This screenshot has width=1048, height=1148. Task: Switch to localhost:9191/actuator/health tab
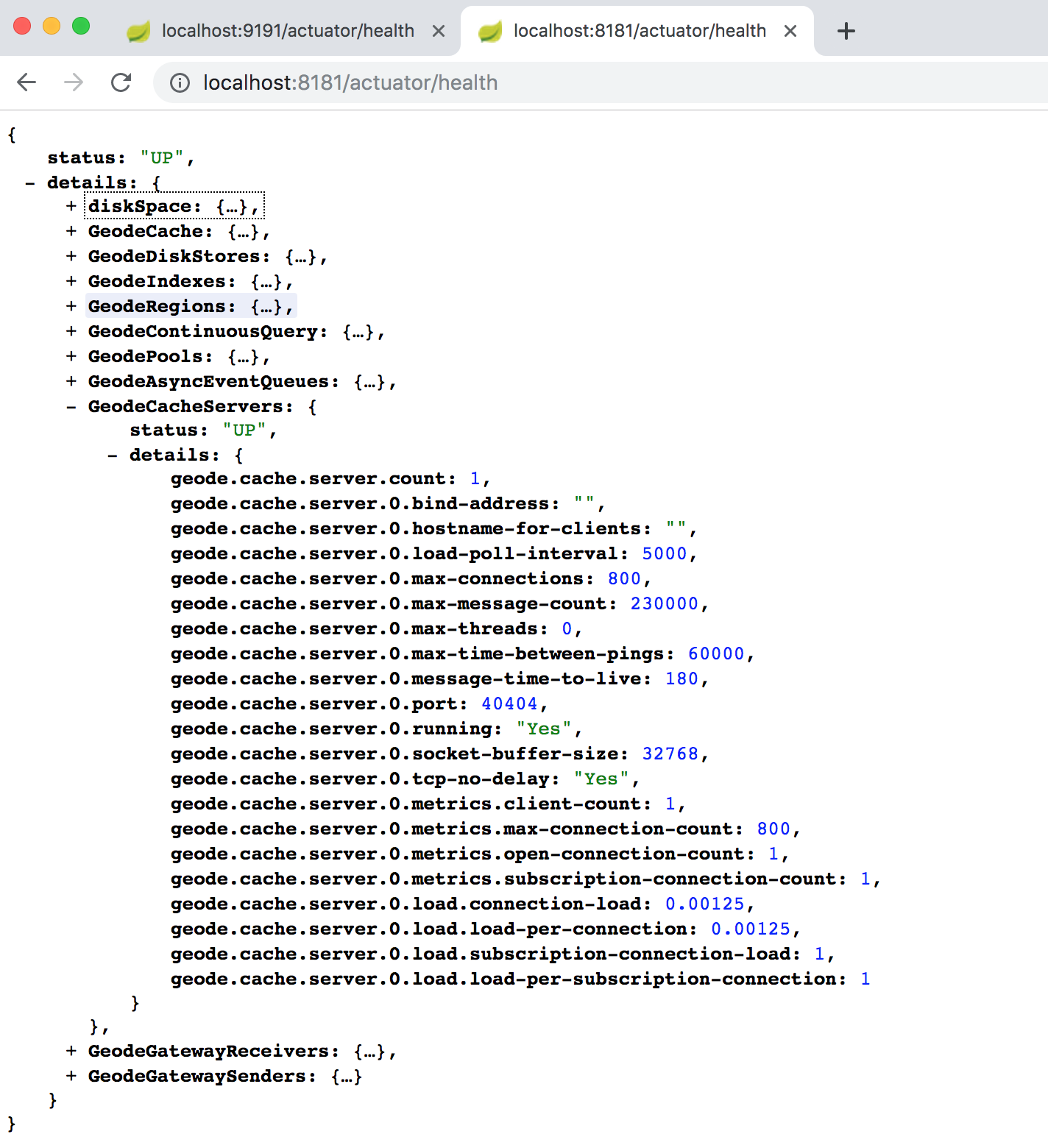tap(288, 31)
